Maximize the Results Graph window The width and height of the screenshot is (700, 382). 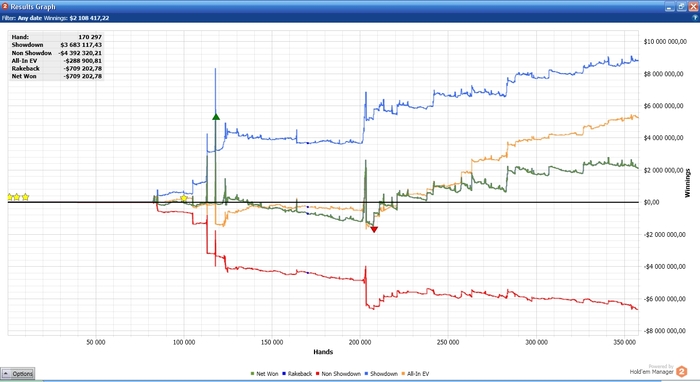tap(681, 7)
